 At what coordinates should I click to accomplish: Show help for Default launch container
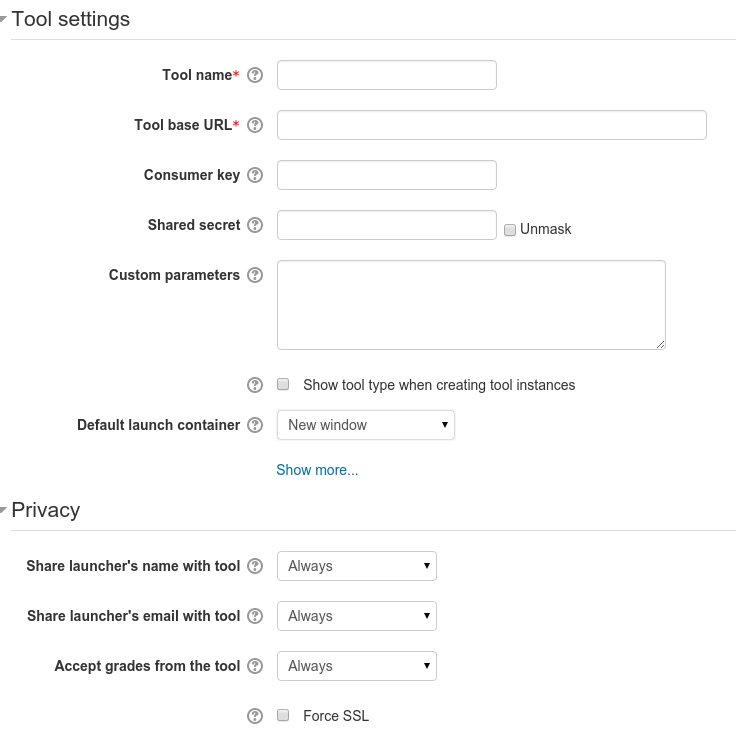pyautogui.click(x=255, y=425)
